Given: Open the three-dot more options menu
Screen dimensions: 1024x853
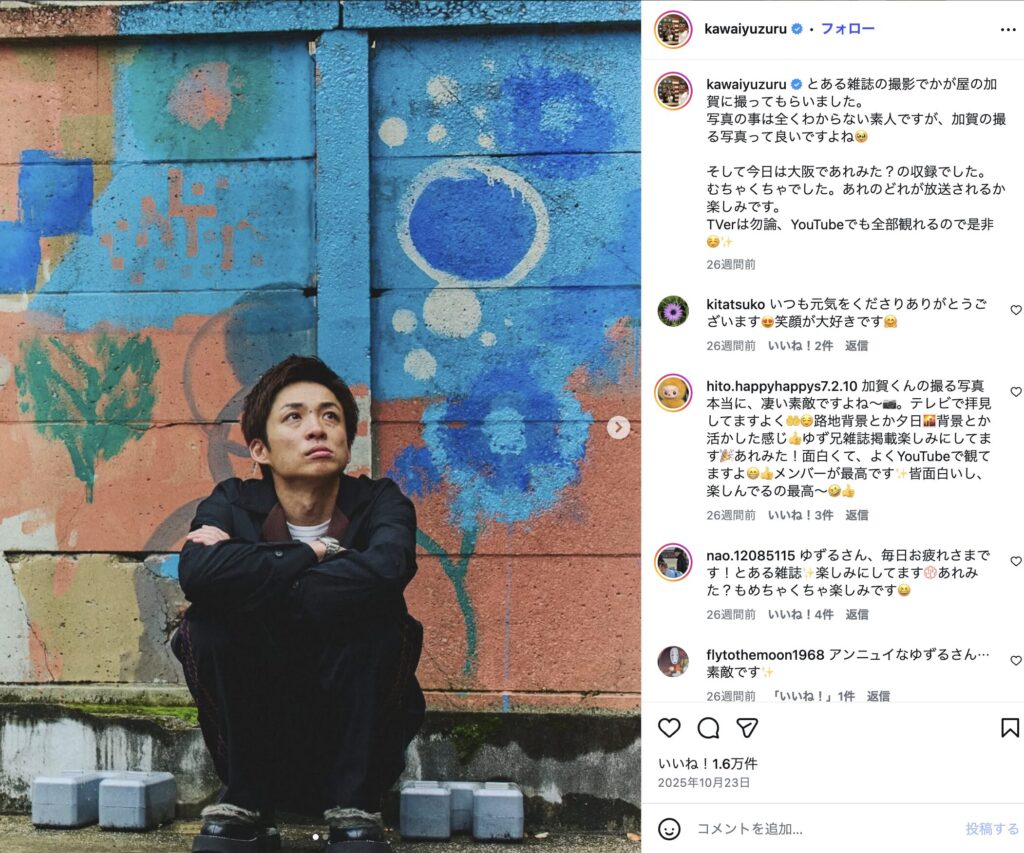Looking at the screenshot, I should (x=1008, y=29).
